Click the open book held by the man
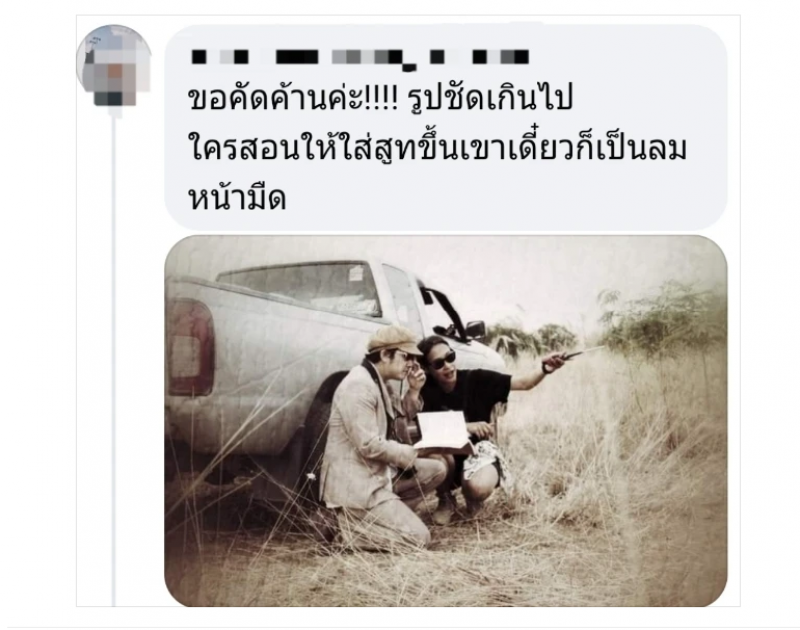The width and height of the screenshot is (800, 630). click(x=443, y=433)
